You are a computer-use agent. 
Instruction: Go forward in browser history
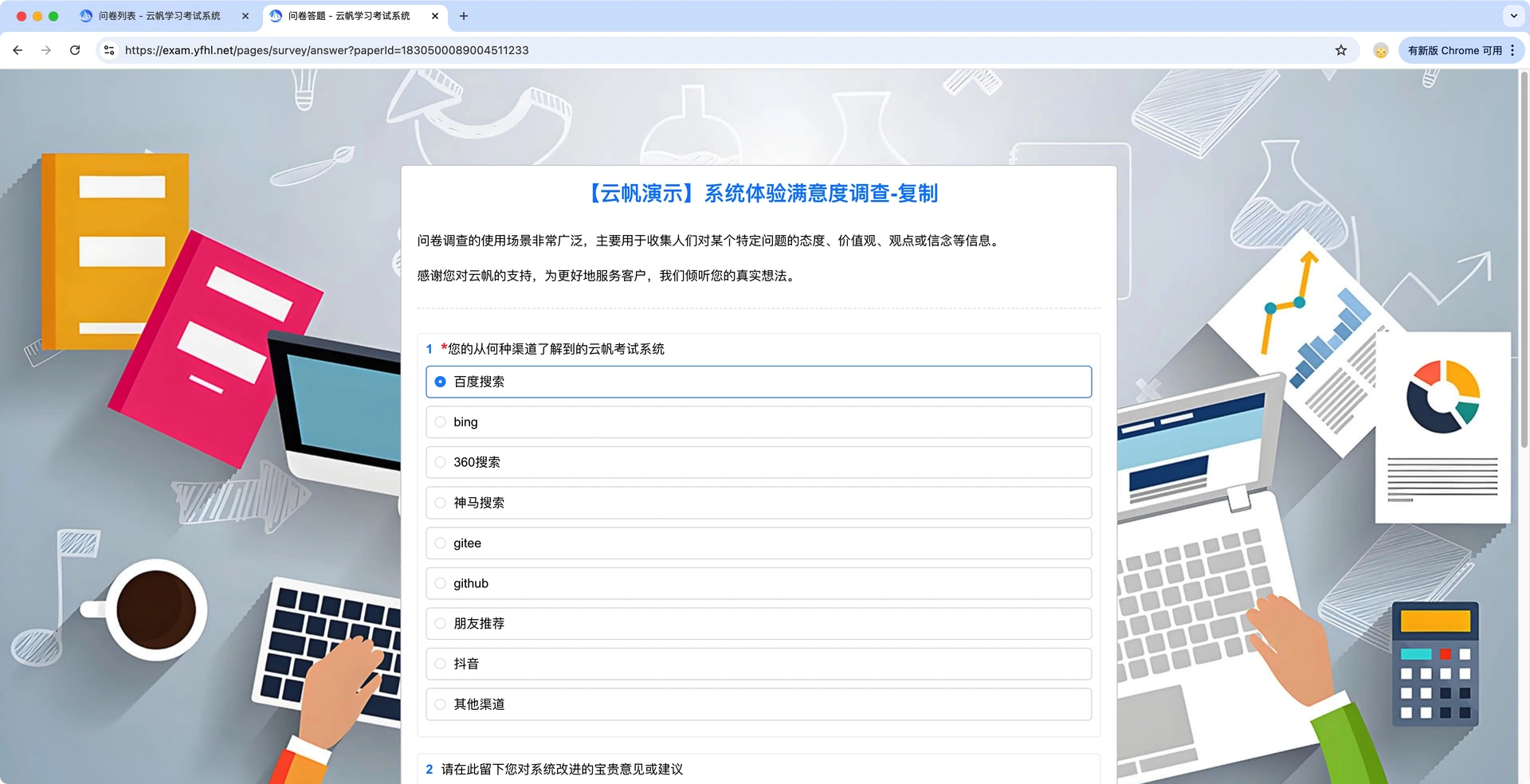[x=46, y=50]
